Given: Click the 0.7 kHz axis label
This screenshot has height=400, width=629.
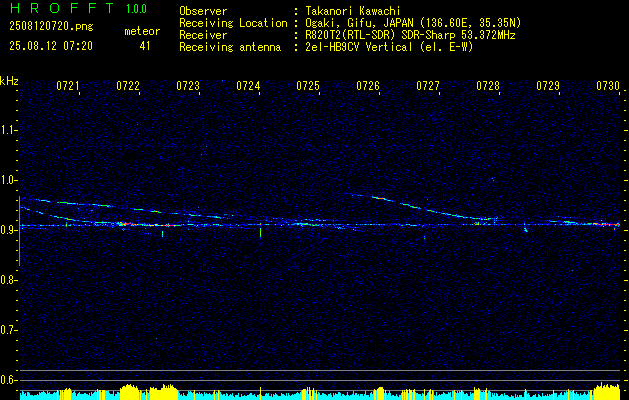Looking at the screenshot, I should [8, 330].
